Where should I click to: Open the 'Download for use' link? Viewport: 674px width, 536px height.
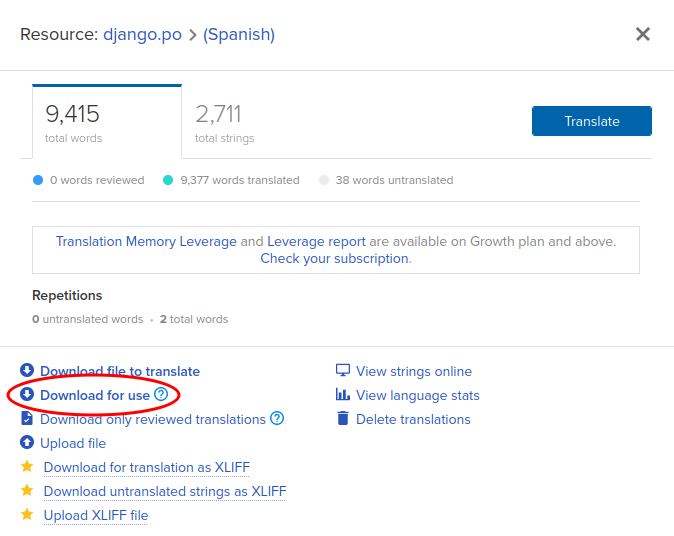(95, 395)
